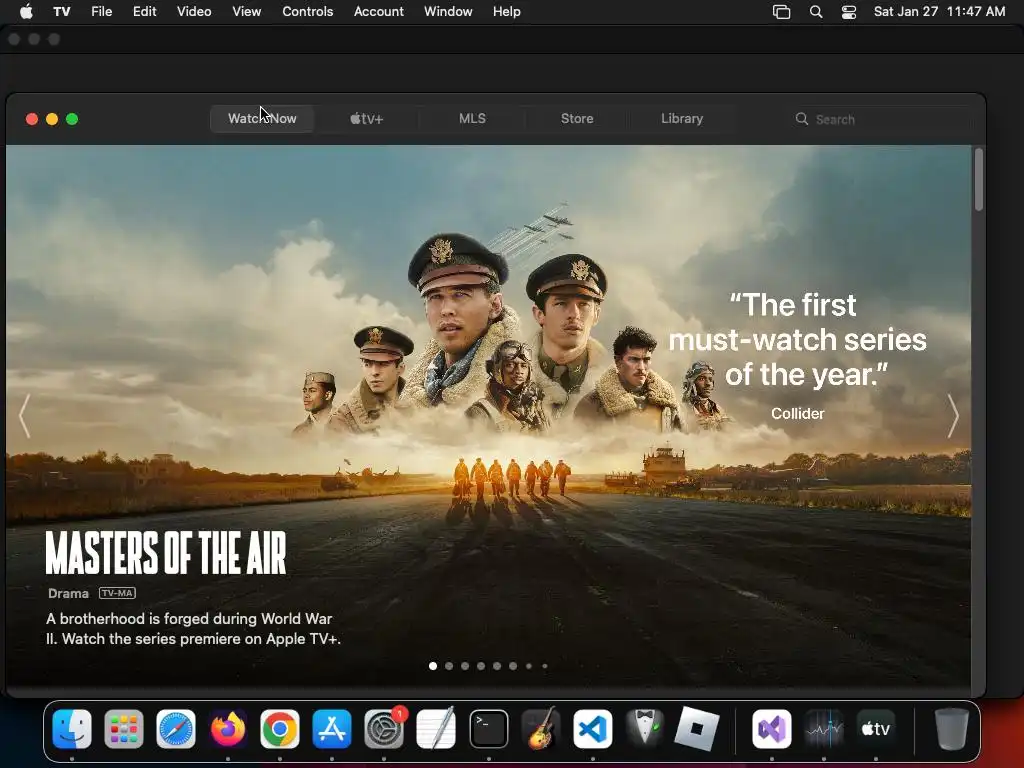The width and height of the screenshot is (1024, 768).
Task: Close the TV window with red button
Action: tap(31, 119)
